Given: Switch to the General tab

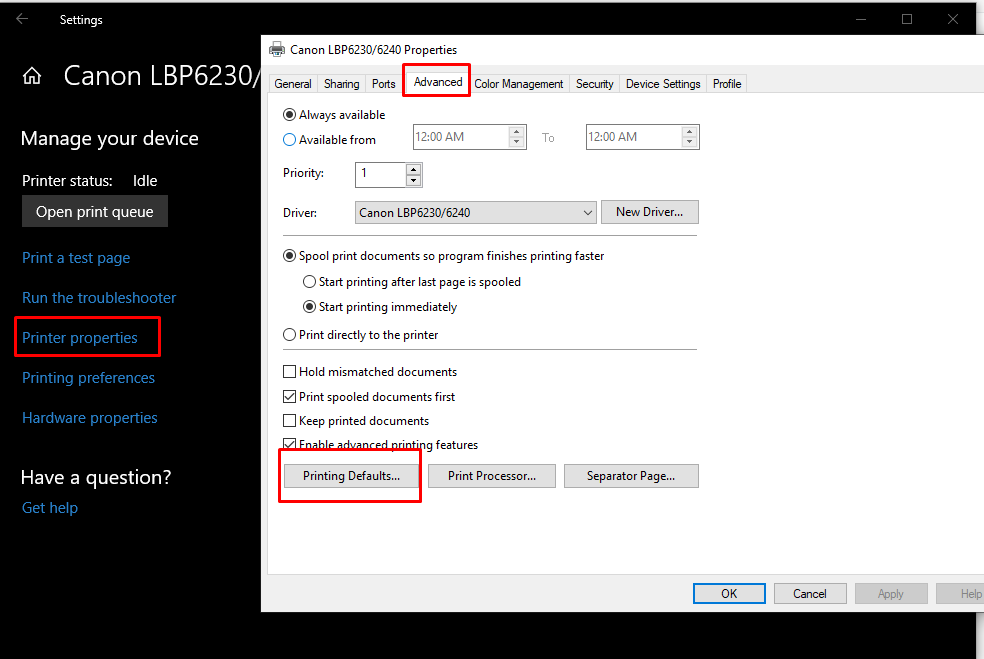Looking at the screenshot, I should [x=293, y=84].
